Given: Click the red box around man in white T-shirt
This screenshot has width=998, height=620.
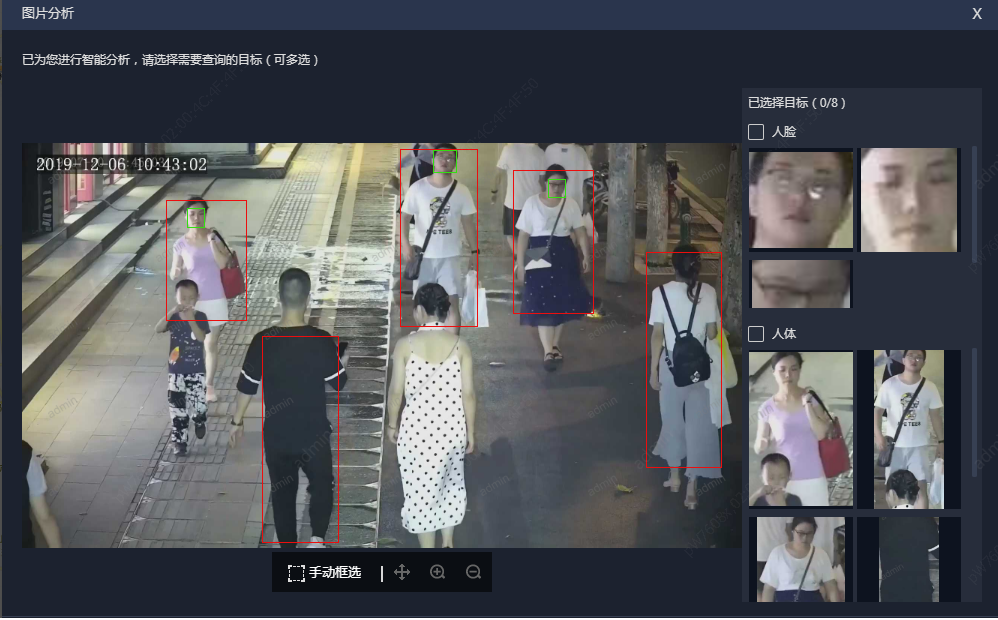Looking at the screenshot, I should [x=439, y=238].
